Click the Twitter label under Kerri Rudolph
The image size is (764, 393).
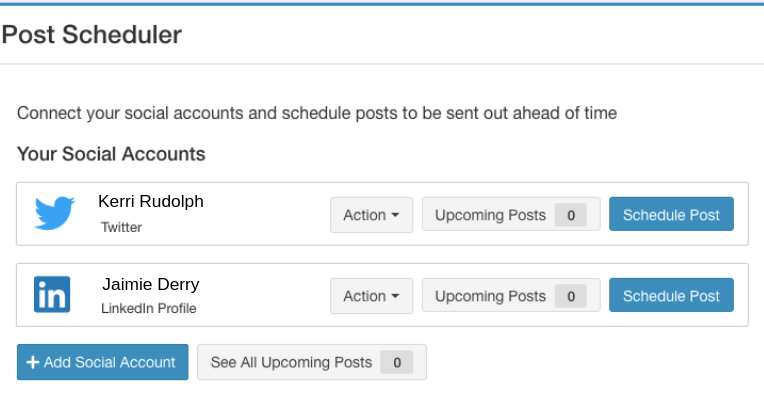[x=121, y=227]
